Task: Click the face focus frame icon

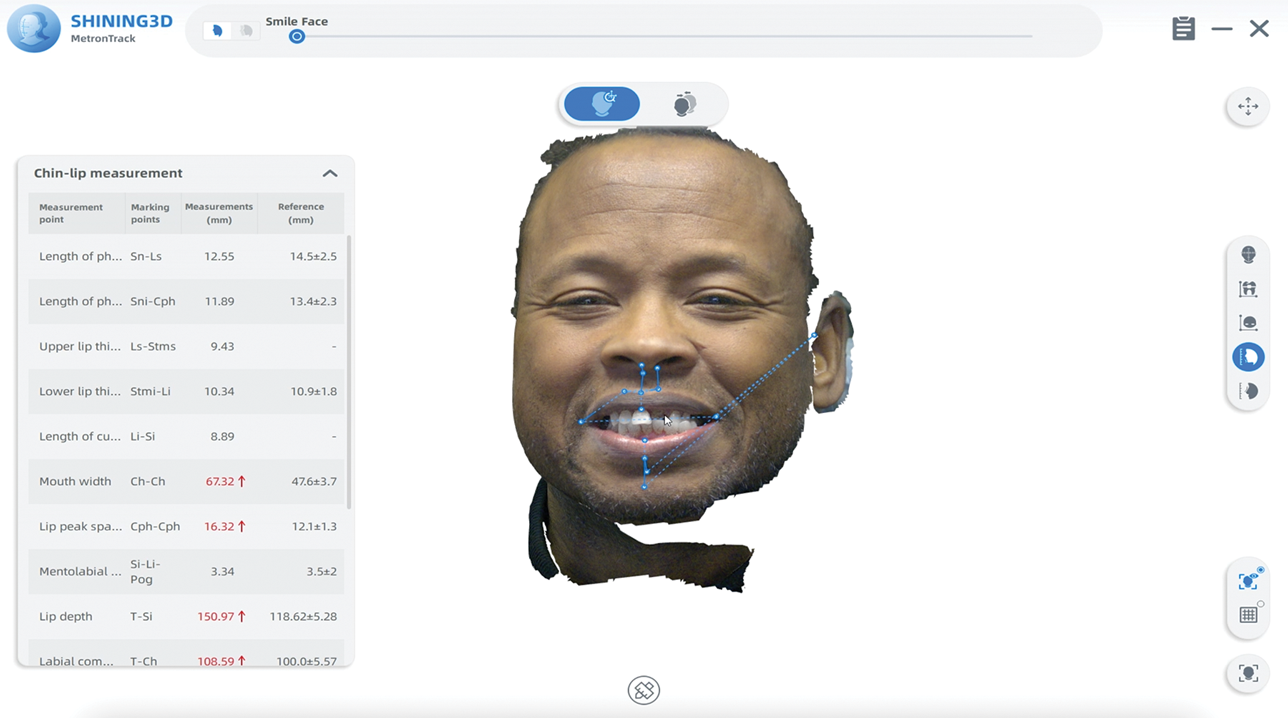Action: (1248, 673)
